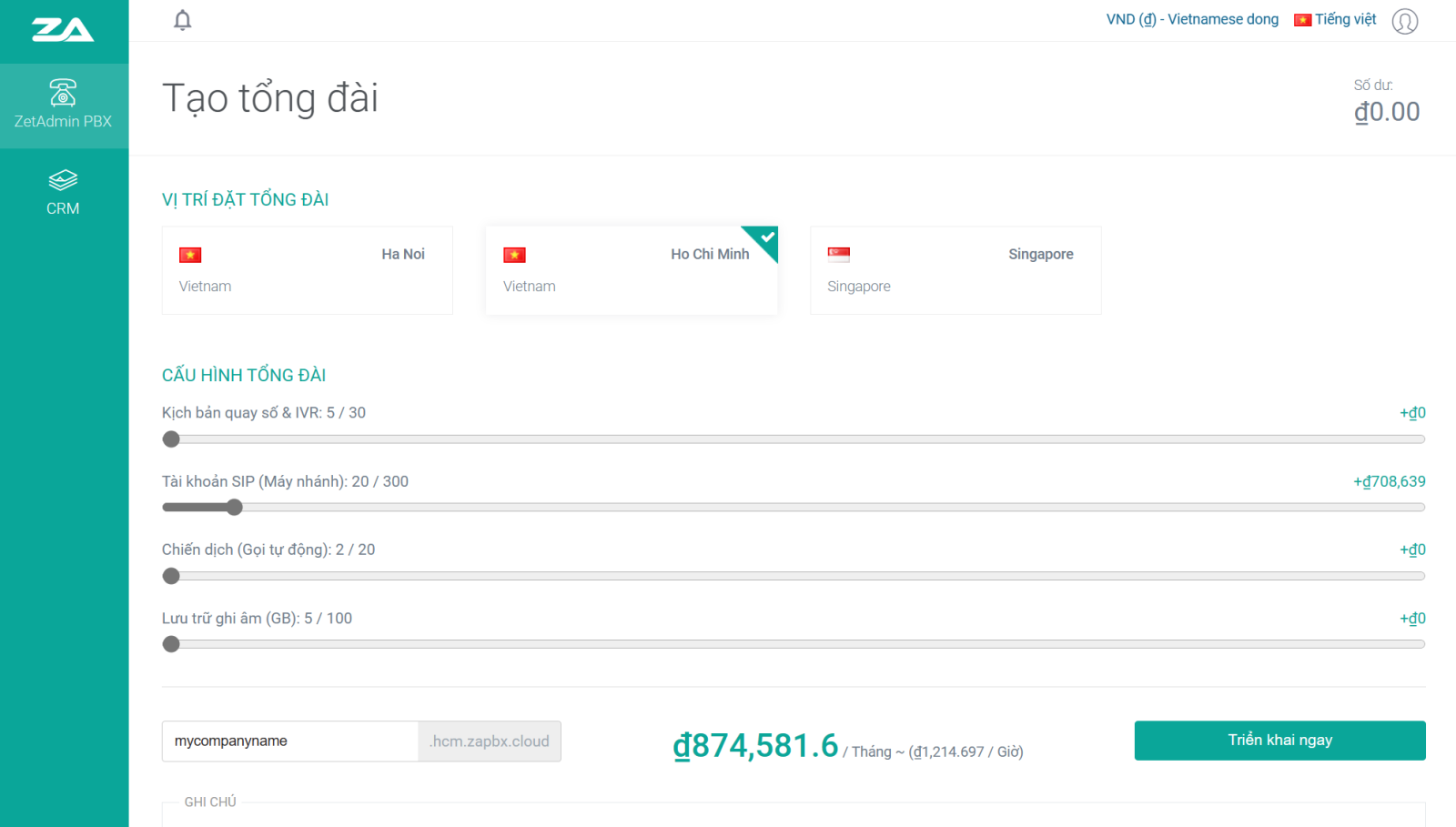
Task: Click the Singapore flag icon
Action: [838, 255]
